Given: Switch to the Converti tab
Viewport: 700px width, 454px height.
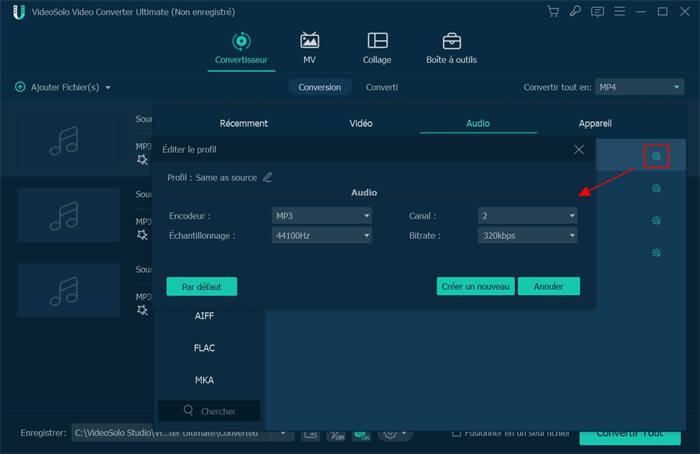Looking at the screenshot, I should tap(382, 87).
